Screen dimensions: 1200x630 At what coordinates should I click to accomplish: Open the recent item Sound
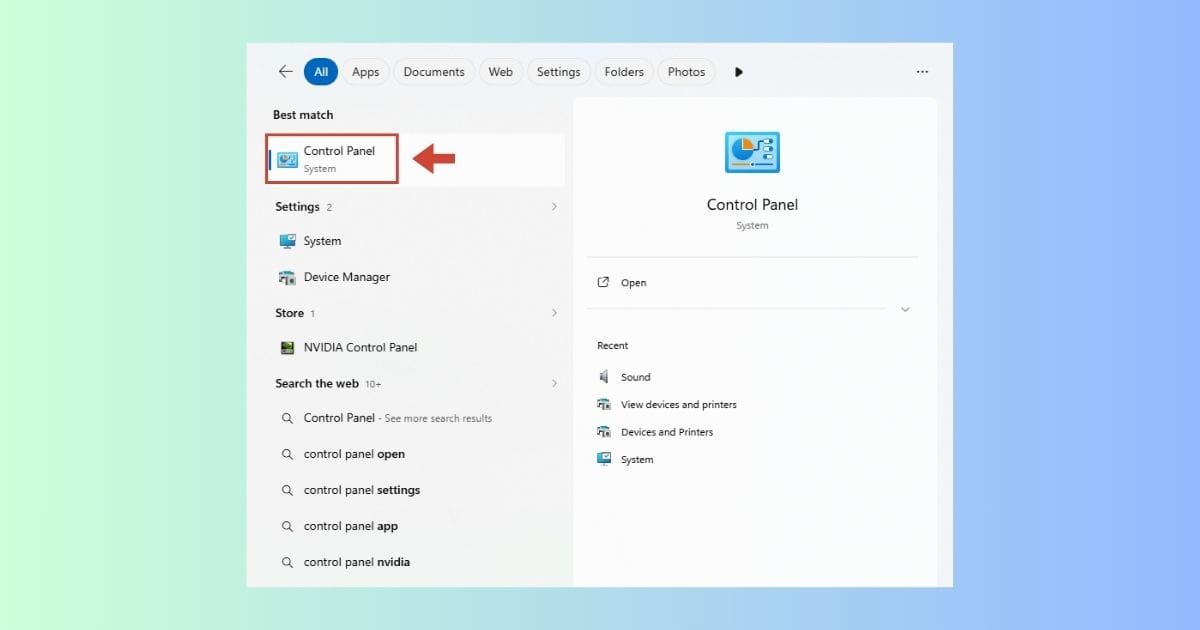pyautogui.click(x=635, y=377)
